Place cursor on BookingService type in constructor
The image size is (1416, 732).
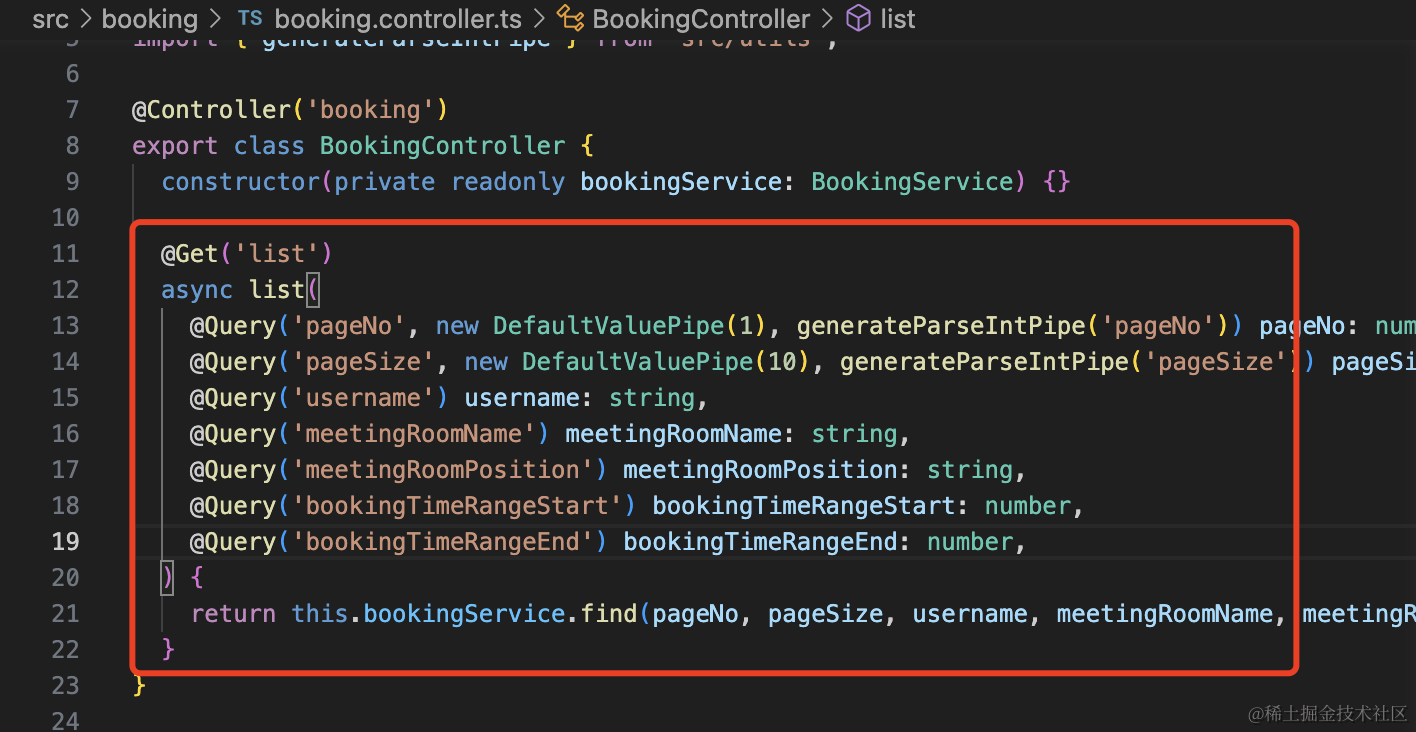tap(912, 181)
